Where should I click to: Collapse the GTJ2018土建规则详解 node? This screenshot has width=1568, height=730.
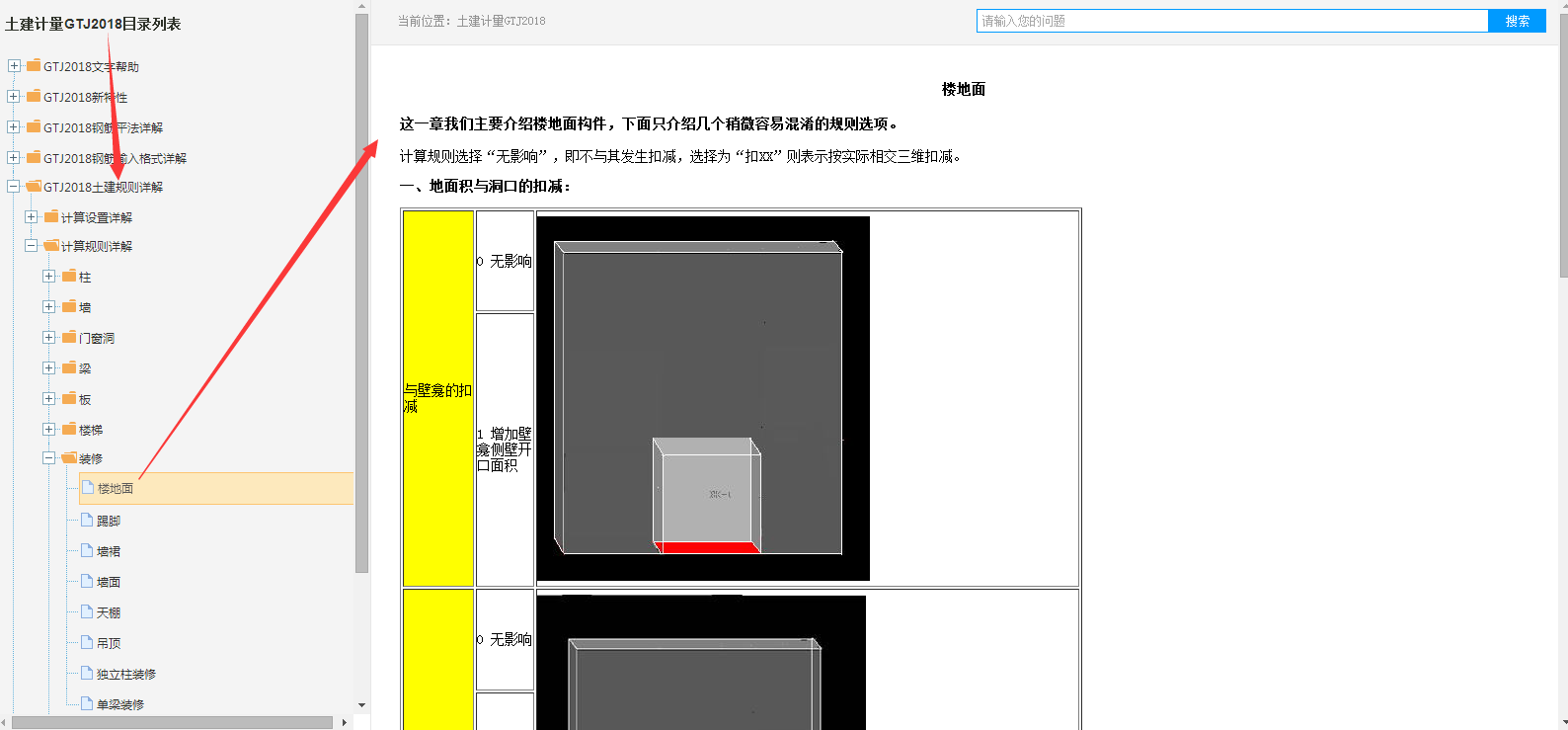click(14, 187)
